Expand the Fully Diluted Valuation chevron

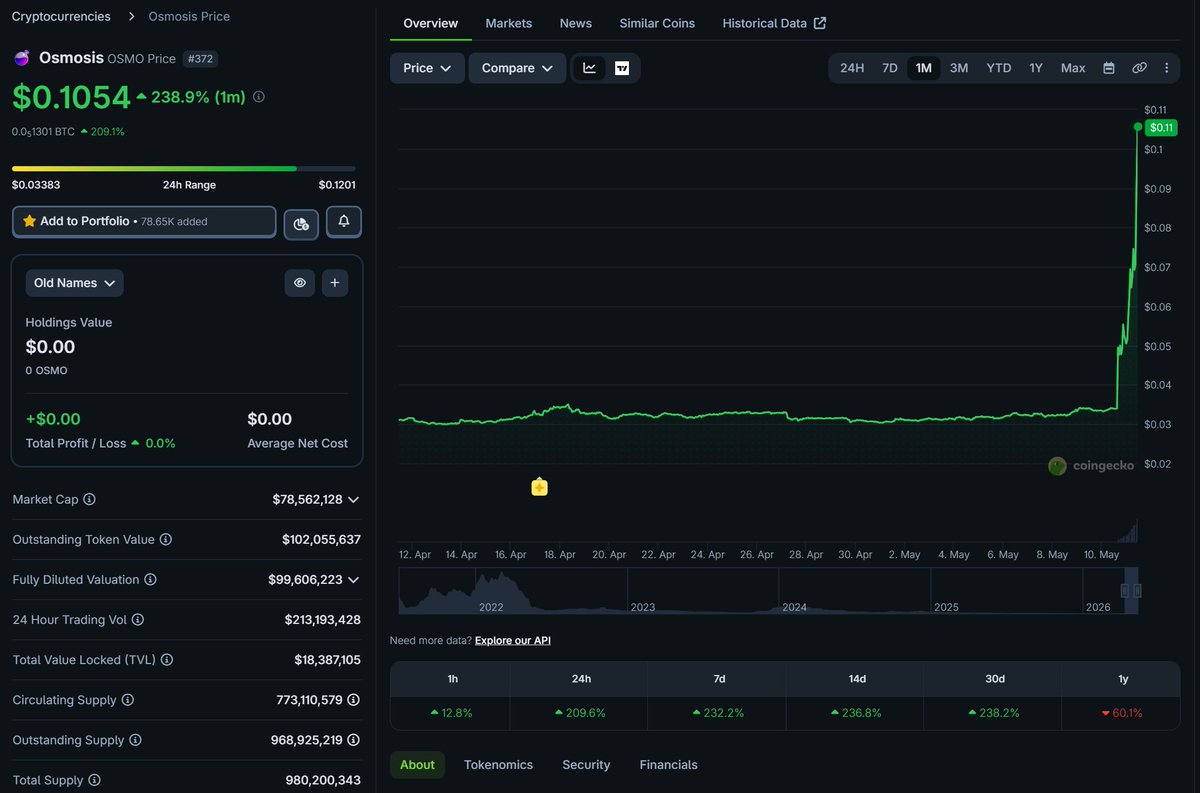click(353, 579)
